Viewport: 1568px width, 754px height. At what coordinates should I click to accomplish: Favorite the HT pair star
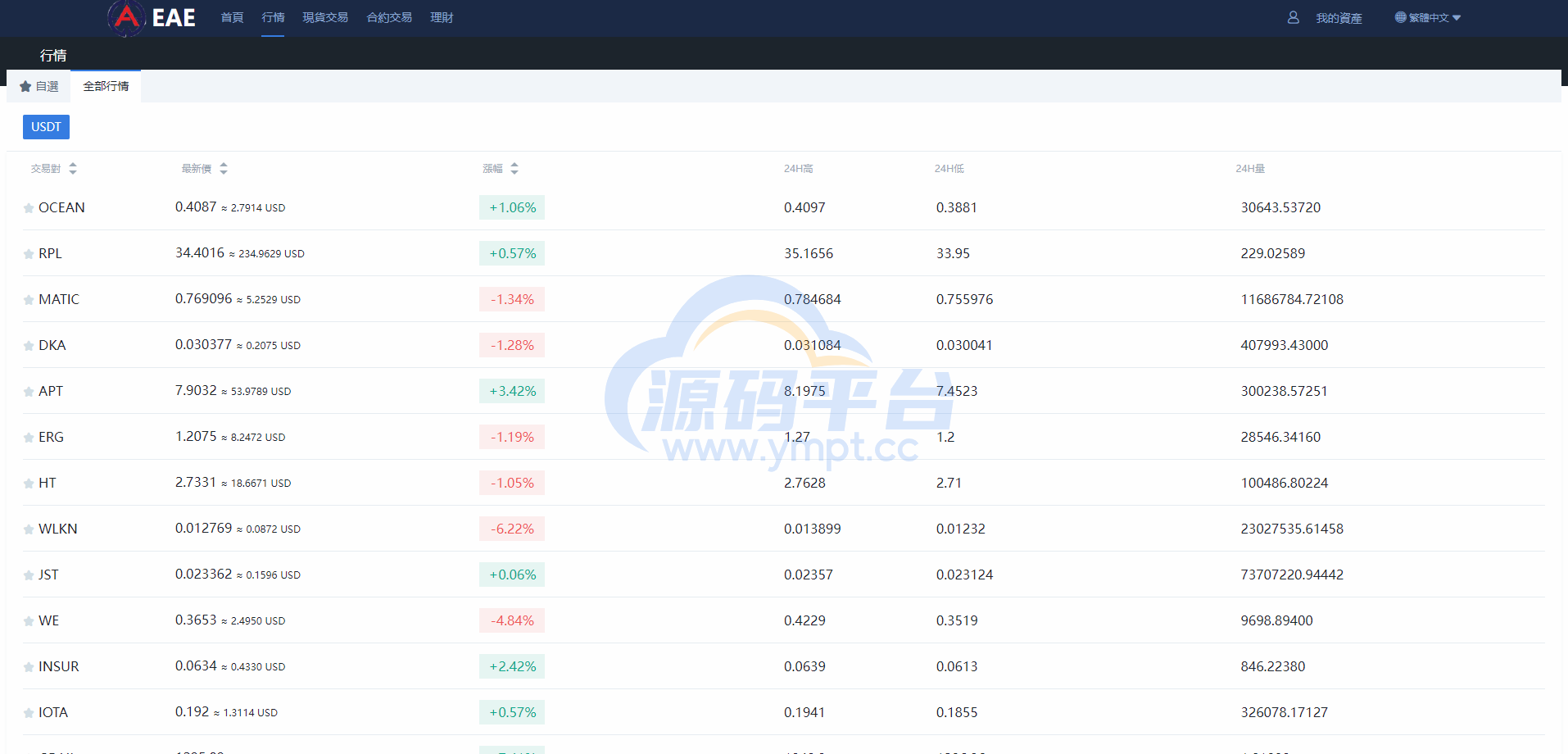(x=29, y=484)
